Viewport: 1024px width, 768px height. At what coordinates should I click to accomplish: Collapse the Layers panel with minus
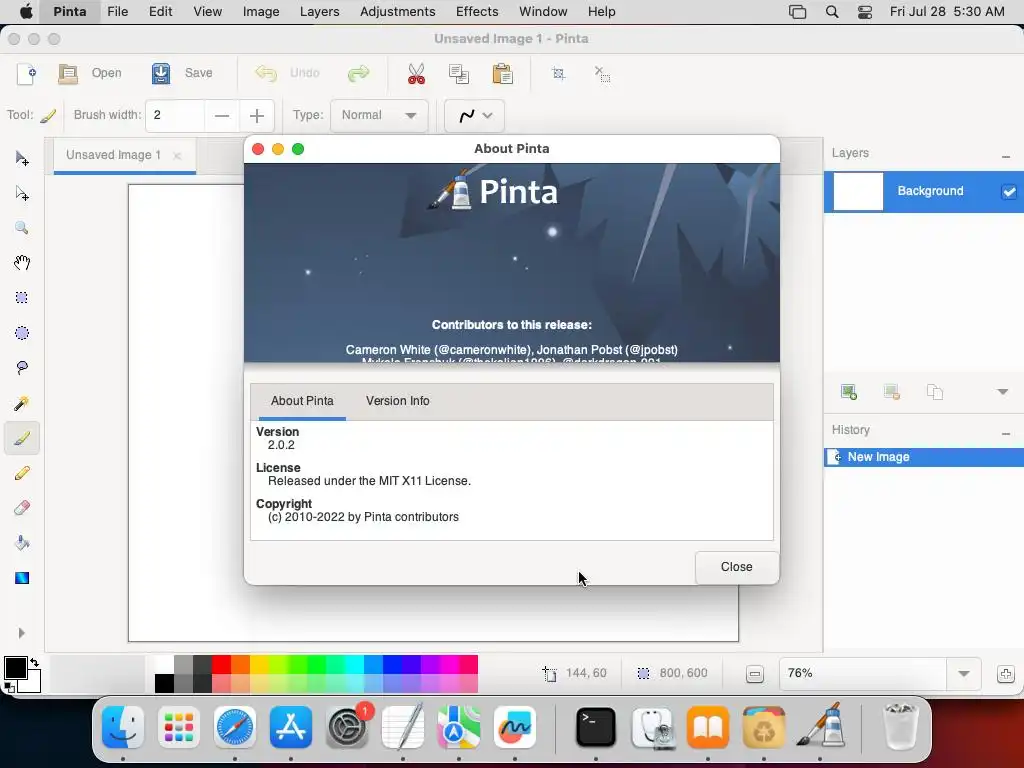(1006, 157)
